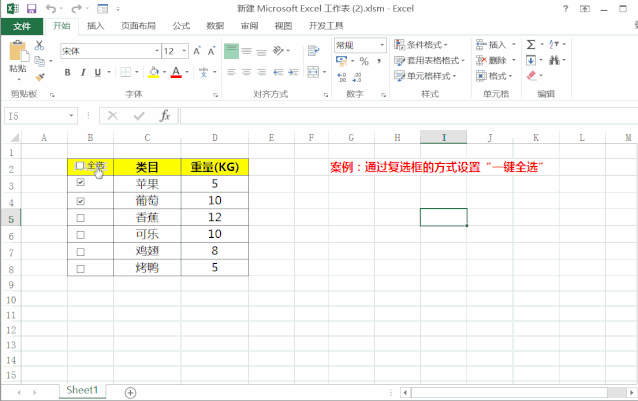Click the horizontal scrollbar right arrow

(x=631, y=392)
